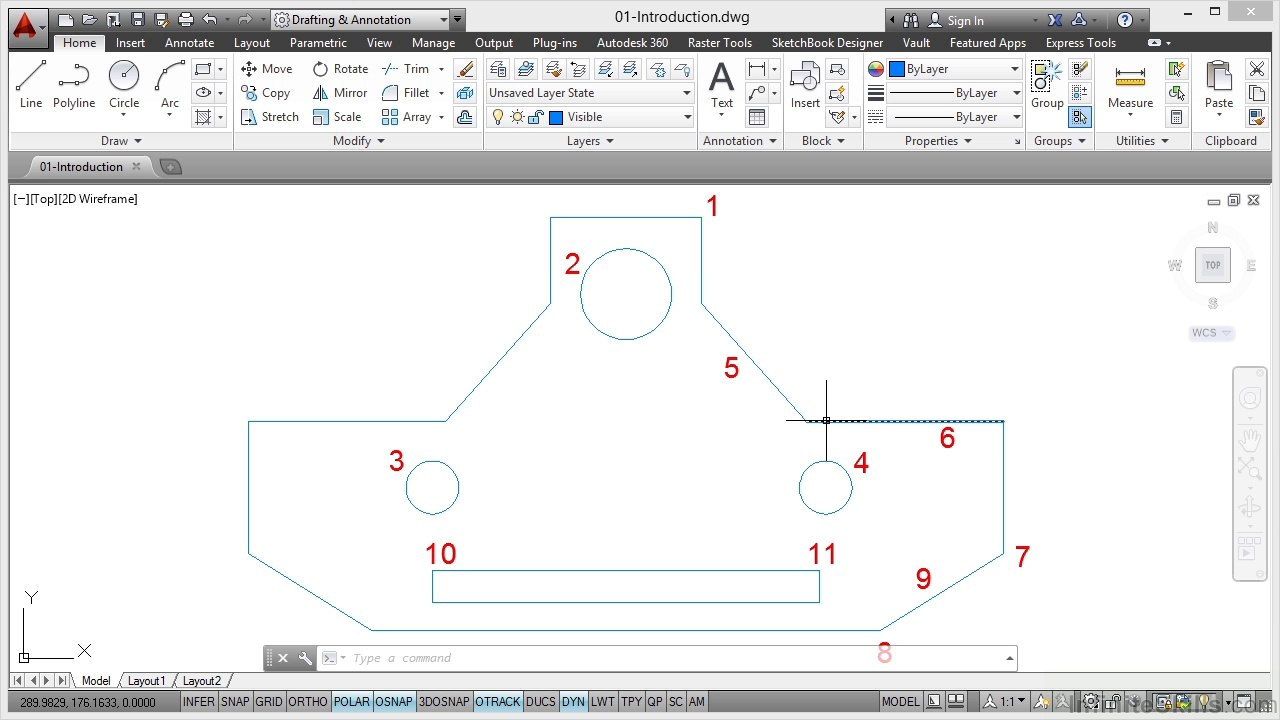Screen dimensions: 1280x720
Task: Turn off OSNAP
Action: 394,702
